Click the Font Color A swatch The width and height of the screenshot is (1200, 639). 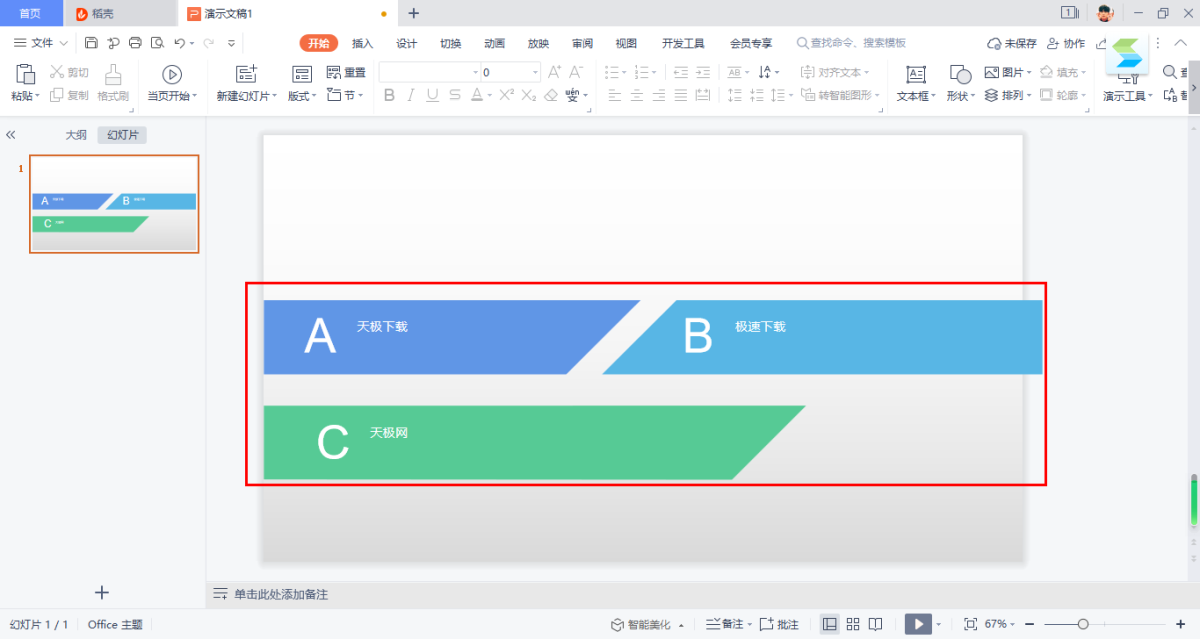[x=476, y=95]
